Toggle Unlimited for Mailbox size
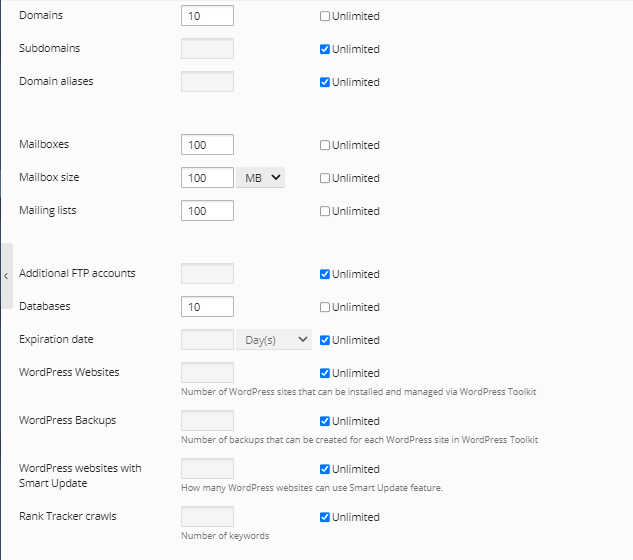This screenshot has height=560, width=633. 325,178
